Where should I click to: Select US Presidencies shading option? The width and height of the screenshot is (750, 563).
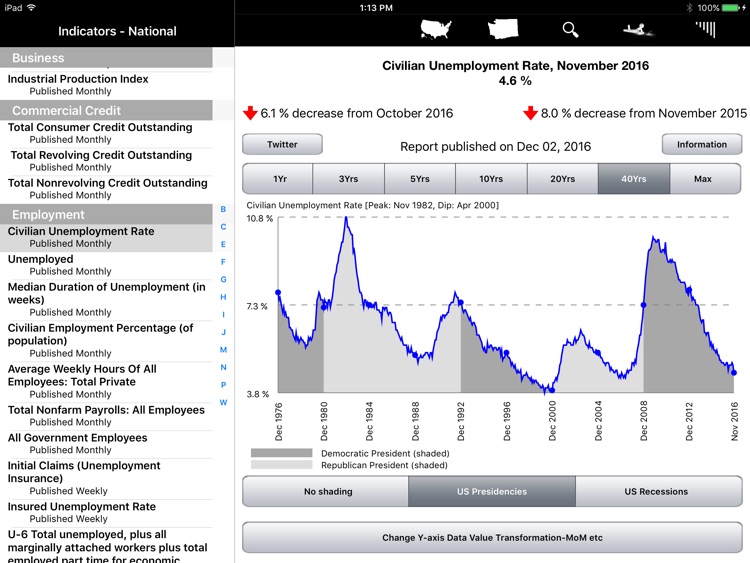click(491, 492)
